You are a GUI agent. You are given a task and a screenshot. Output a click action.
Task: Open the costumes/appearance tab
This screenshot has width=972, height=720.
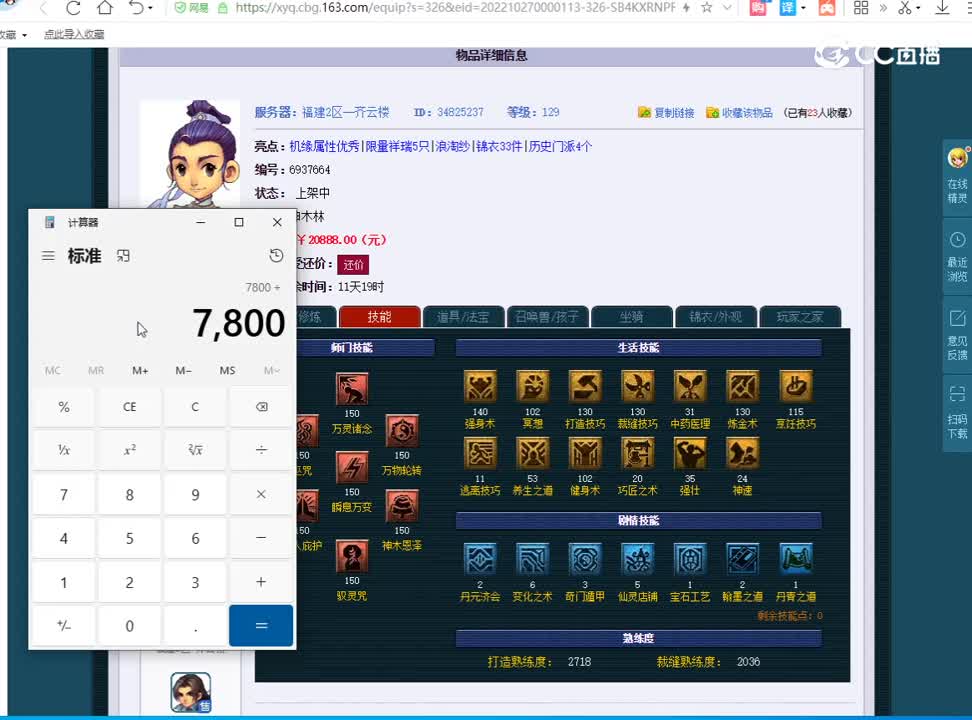(715, 317)
